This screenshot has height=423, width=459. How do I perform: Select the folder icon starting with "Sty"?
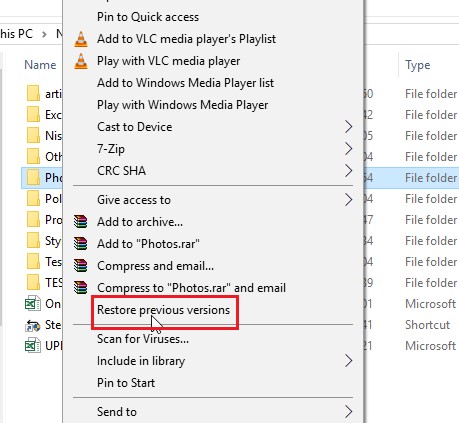tap(33, 241)
